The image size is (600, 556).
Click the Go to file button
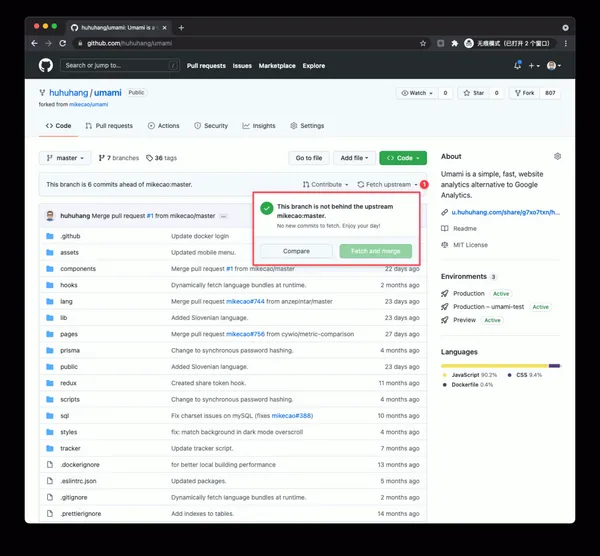[309, 158]
